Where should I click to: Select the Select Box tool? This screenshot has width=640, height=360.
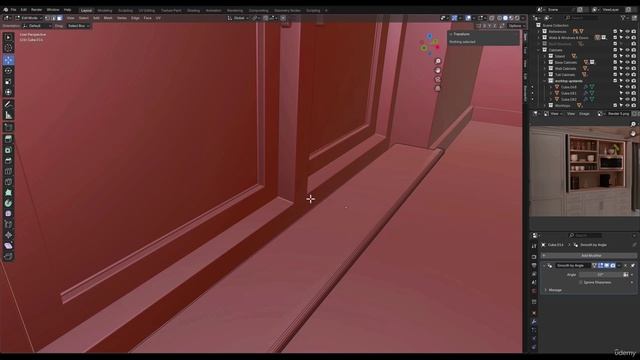pos(8,37)
